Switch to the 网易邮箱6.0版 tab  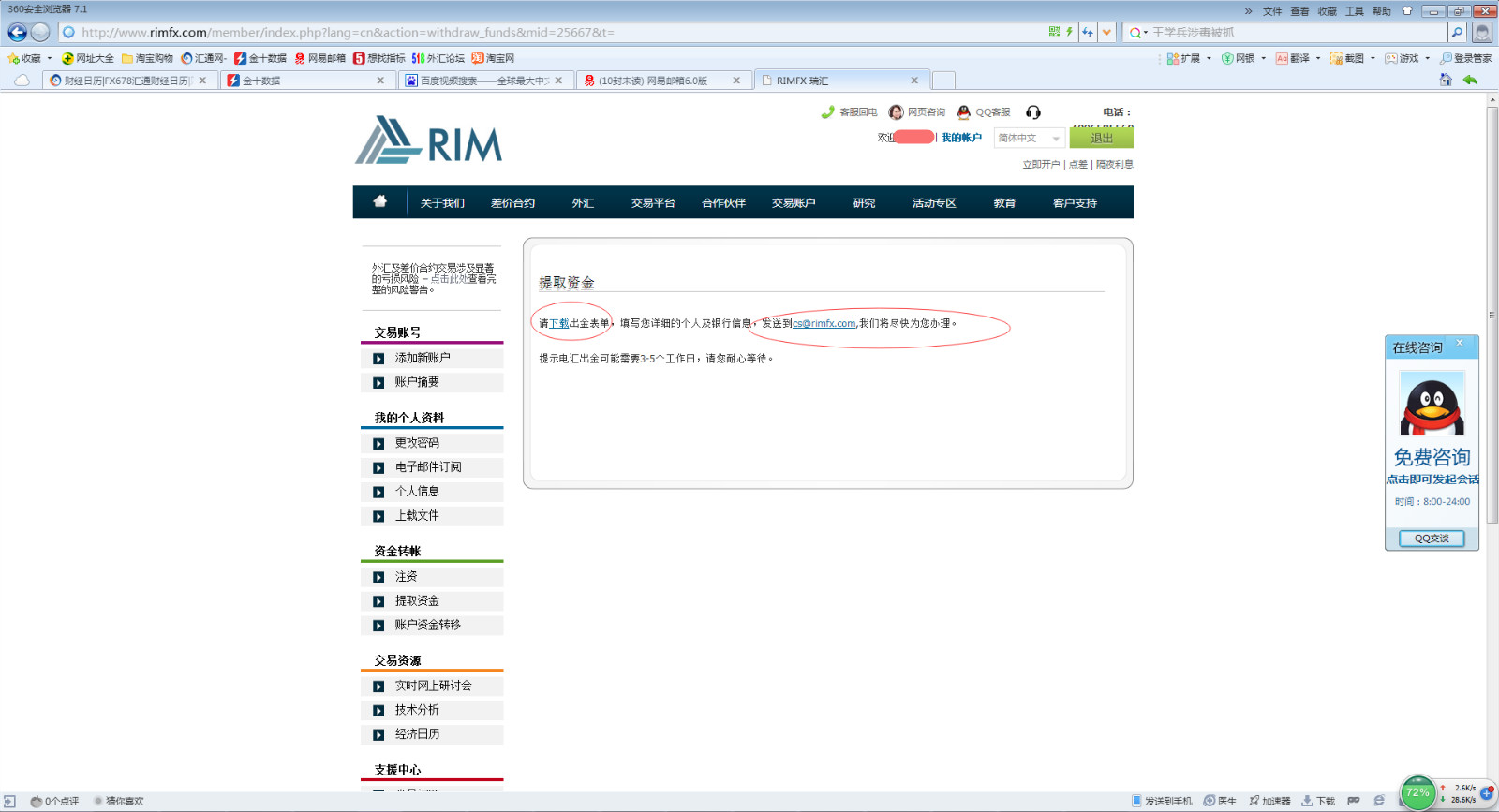661,81
